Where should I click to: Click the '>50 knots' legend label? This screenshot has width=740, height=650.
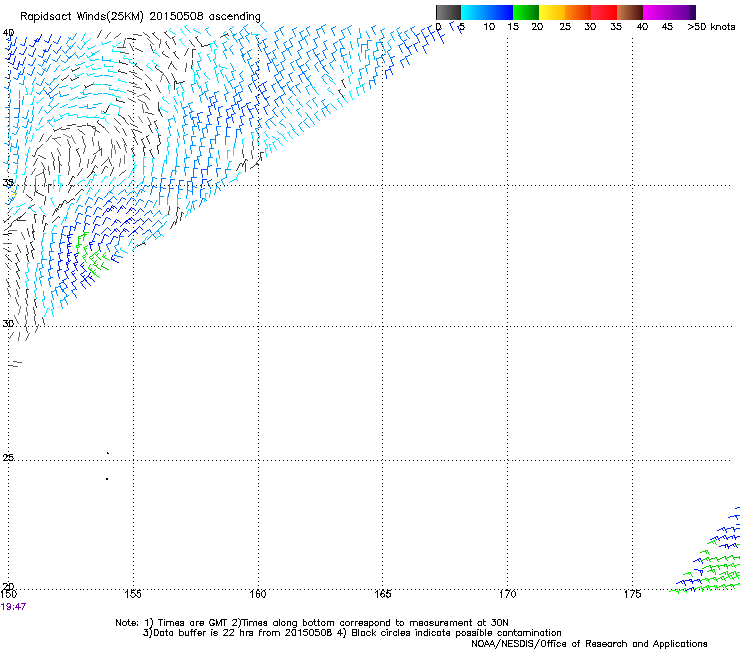point(711,27)
